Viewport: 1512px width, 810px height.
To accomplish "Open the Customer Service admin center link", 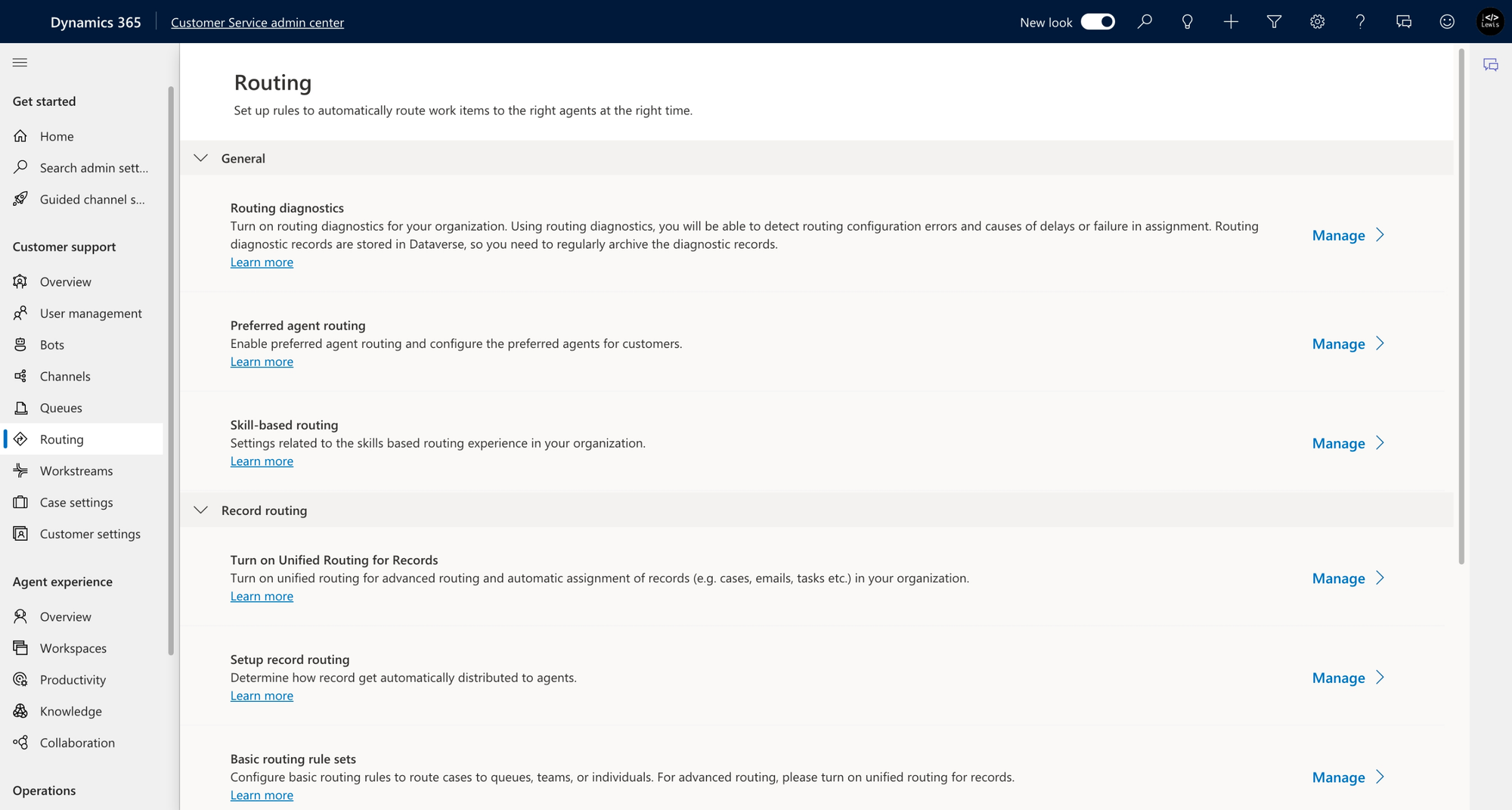I will click(x=257, y=23).
